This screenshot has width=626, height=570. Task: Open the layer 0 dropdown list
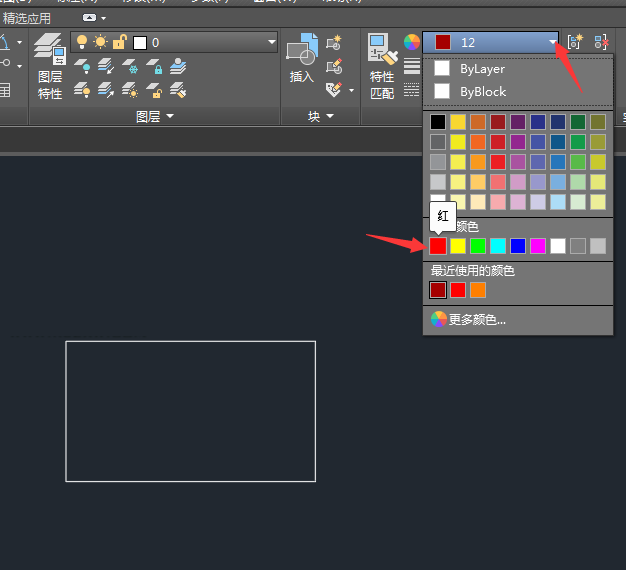tap(272, 42)
